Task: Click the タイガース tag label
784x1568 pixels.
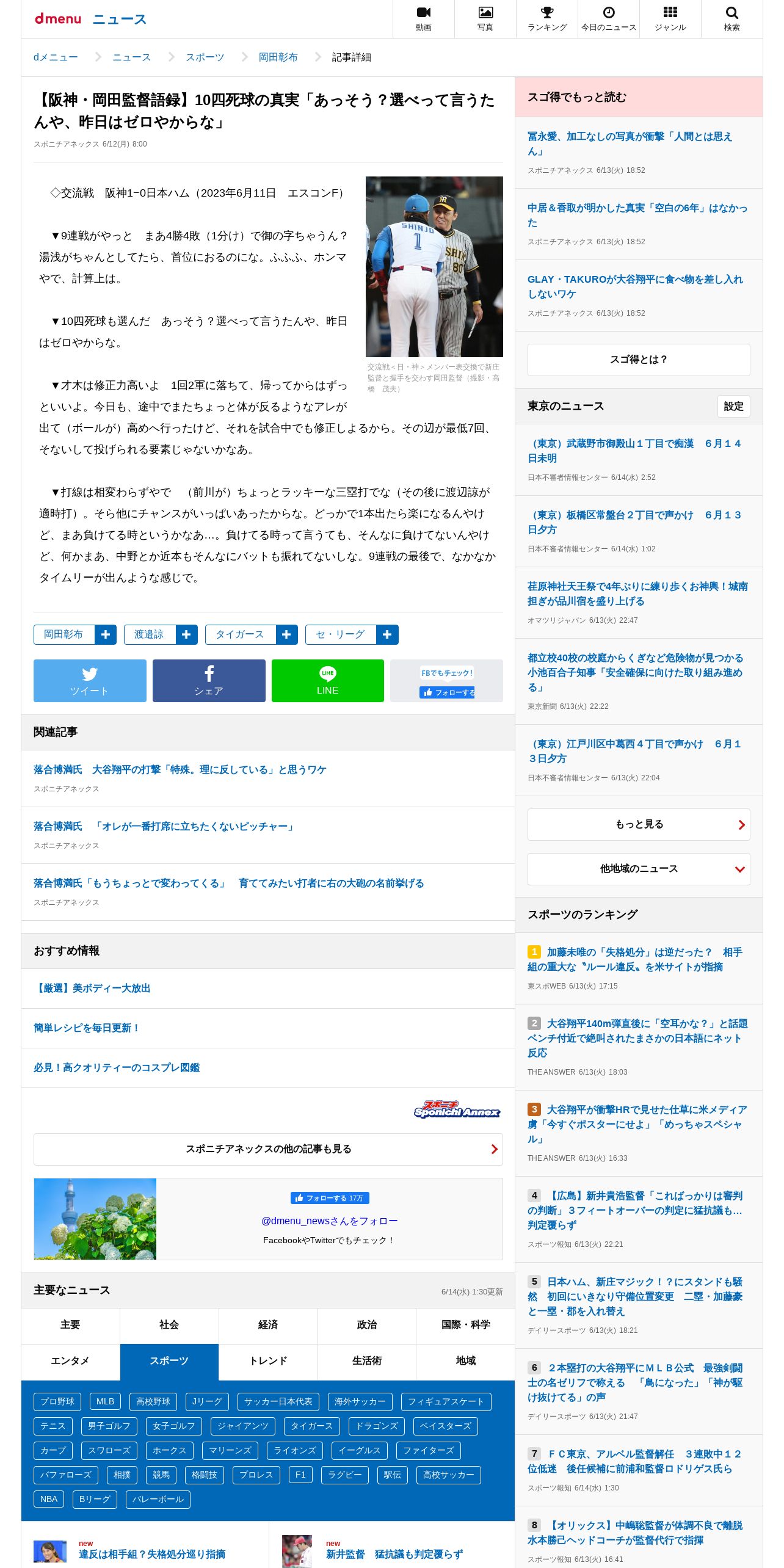Action: (240, 634)
